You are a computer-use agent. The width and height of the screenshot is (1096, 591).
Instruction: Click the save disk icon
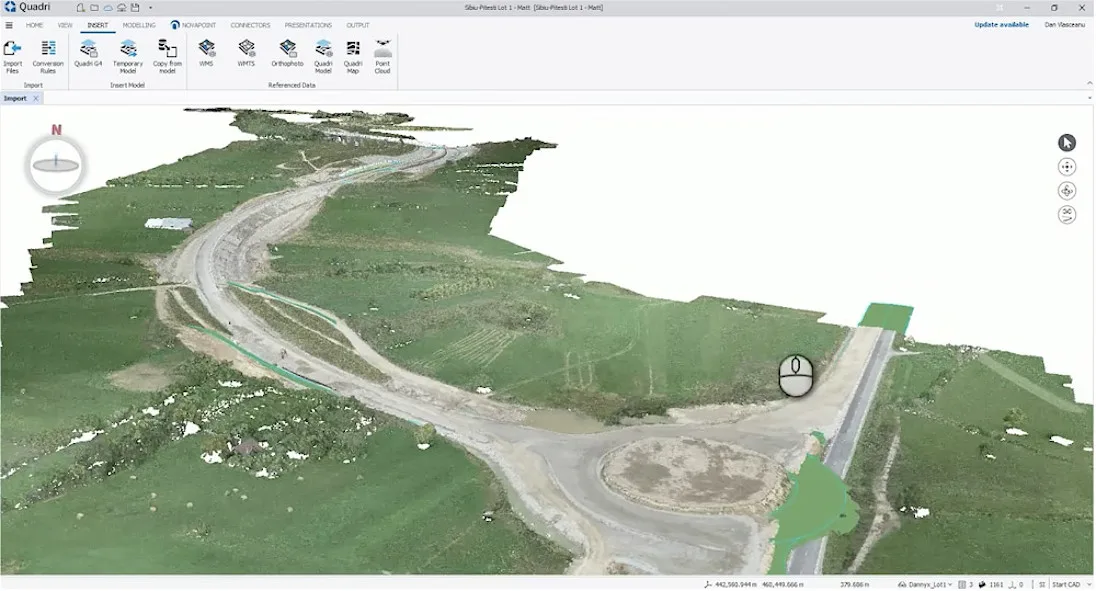135,8
